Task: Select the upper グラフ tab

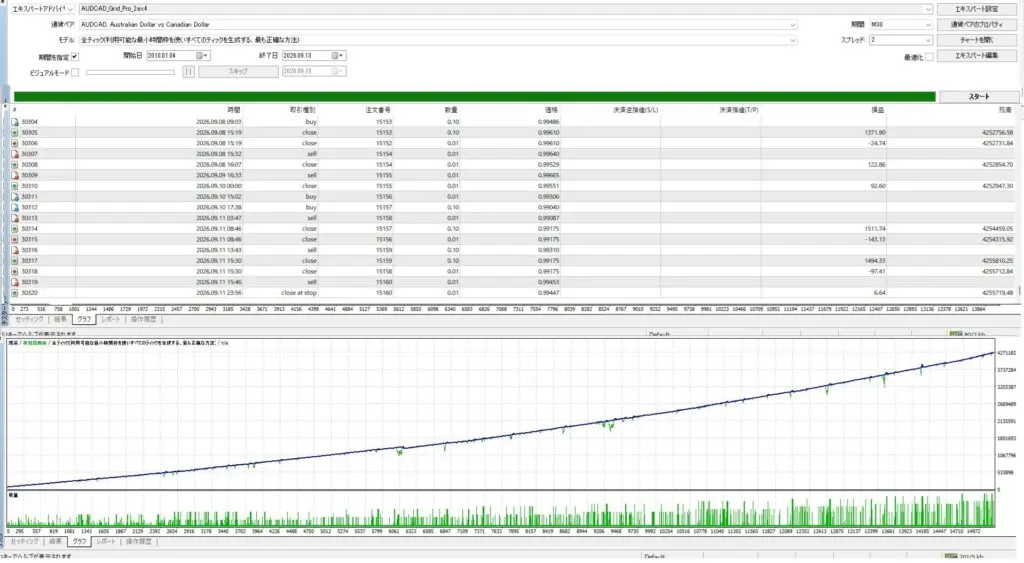Action: coord(84,319)
